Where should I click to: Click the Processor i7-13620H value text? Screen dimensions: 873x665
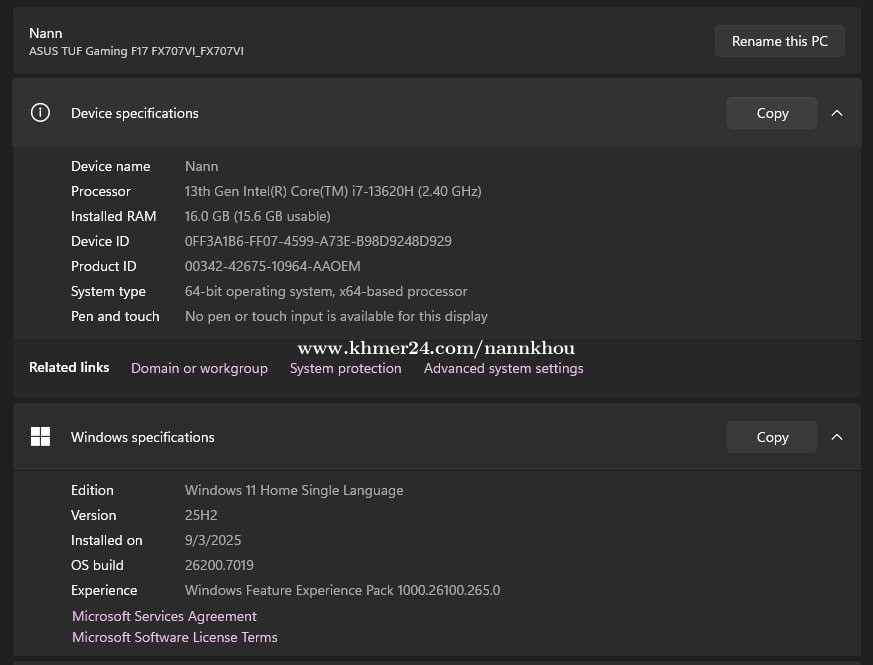click(333, 191)
